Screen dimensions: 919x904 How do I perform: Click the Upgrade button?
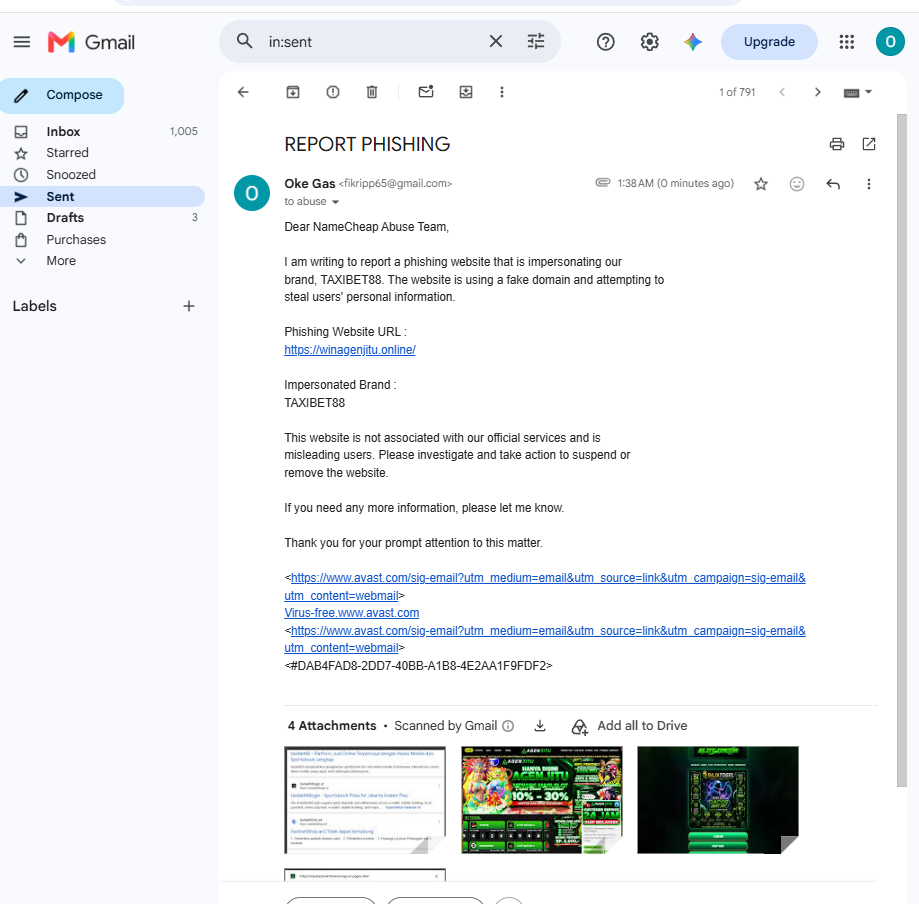pyautogui.click(x=769, y=42)
